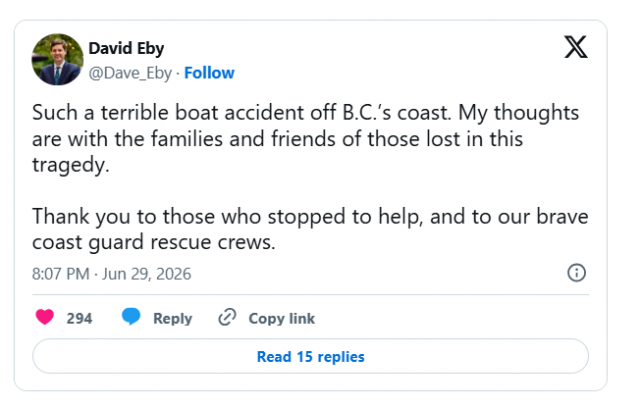640x407 pixels.
Task: Click the paragraph thanking coast guard rescue crews
Action: (310, 229)
